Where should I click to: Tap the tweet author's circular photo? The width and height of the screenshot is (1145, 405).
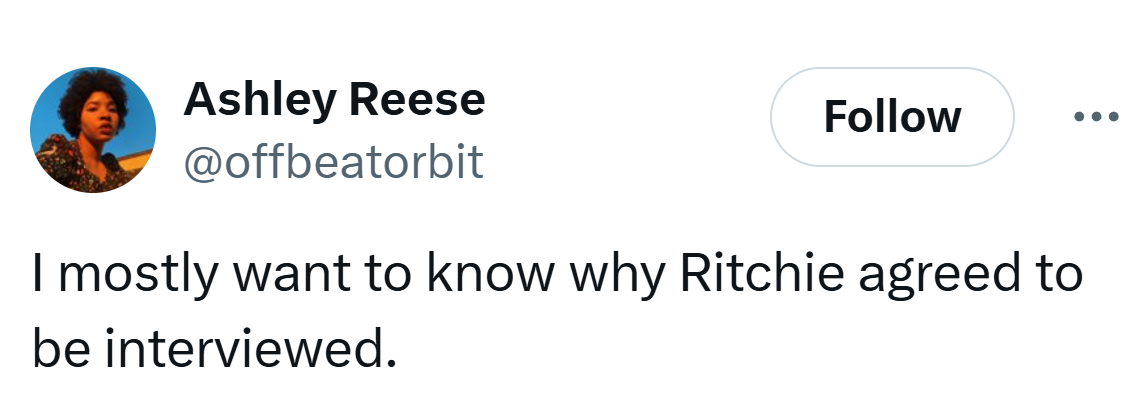pyautogui.click(x=93, y=131)
